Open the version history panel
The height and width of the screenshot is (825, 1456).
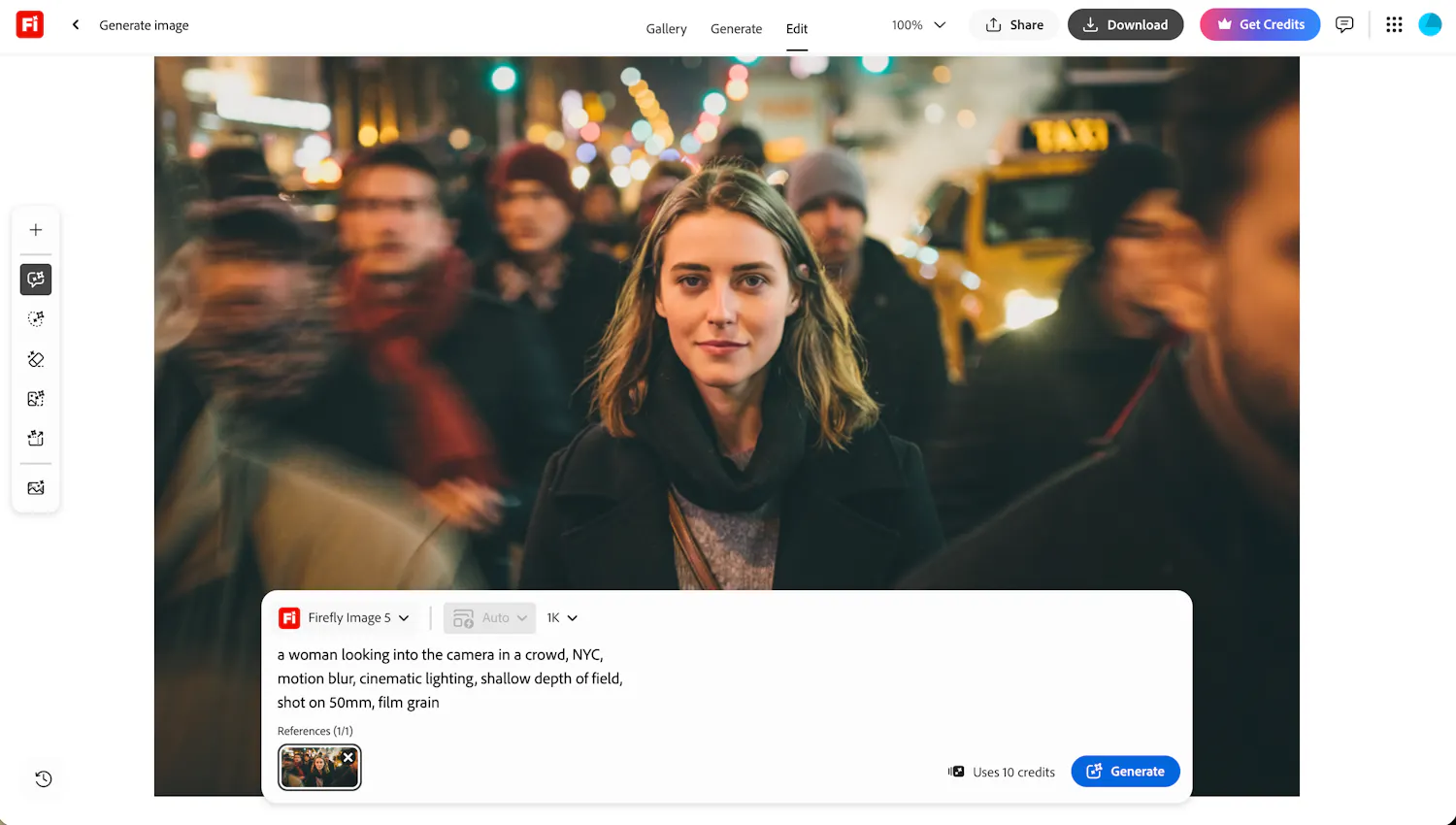(42, 779)
